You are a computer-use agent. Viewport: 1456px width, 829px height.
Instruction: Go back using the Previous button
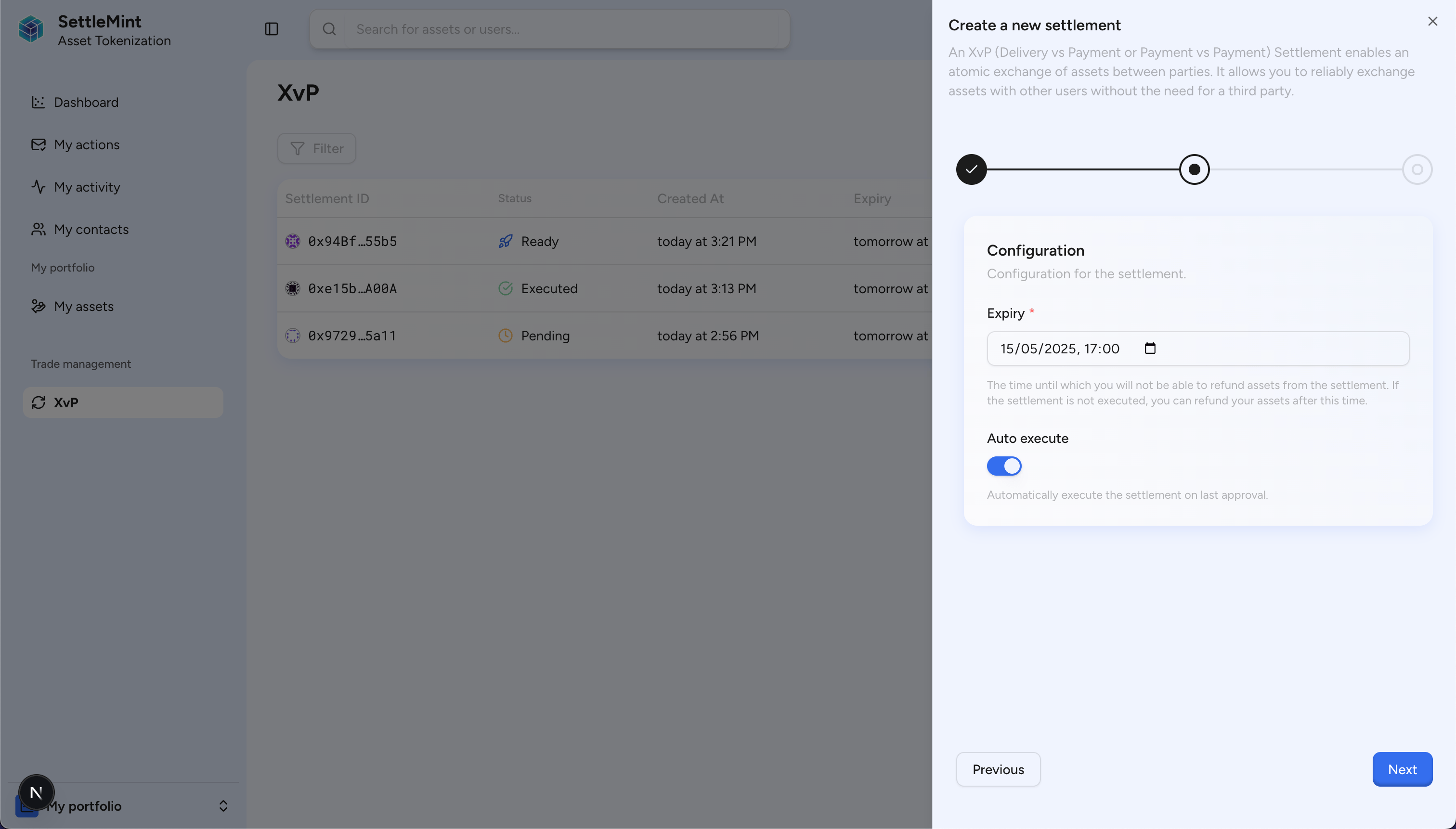point(998,769)
